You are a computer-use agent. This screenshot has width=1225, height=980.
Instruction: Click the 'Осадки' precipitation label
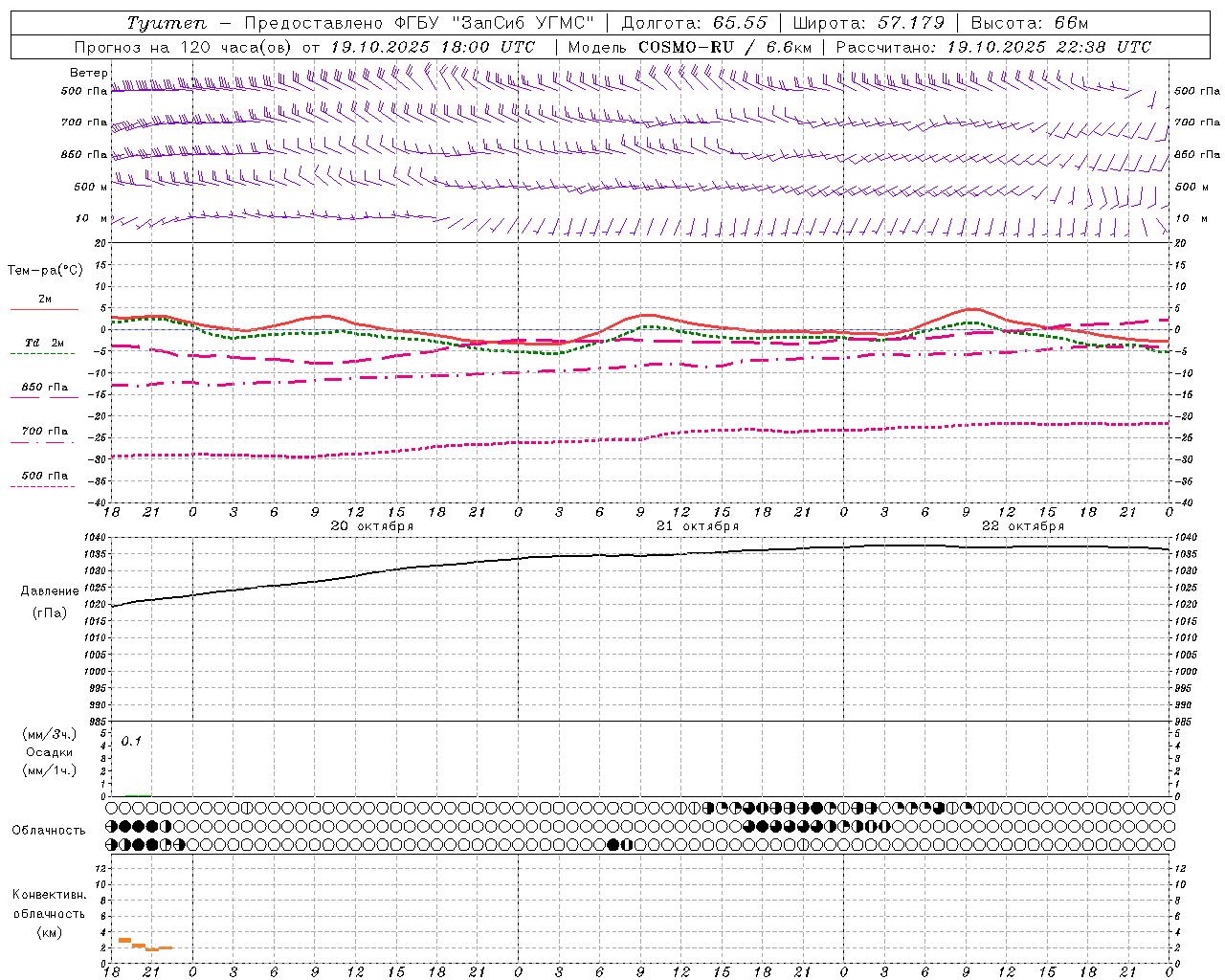tap(50, 752)
